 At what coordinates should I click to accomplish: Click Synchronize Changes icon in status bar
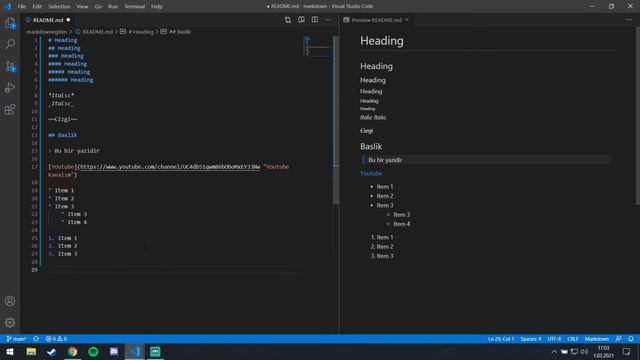click(x=36, y=339)
